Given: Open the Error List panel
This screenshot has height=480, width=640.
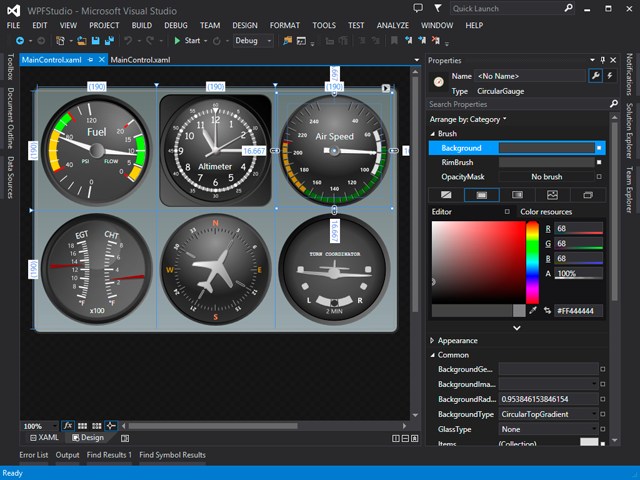Looking at the screenshot, I should coord(33,455).
